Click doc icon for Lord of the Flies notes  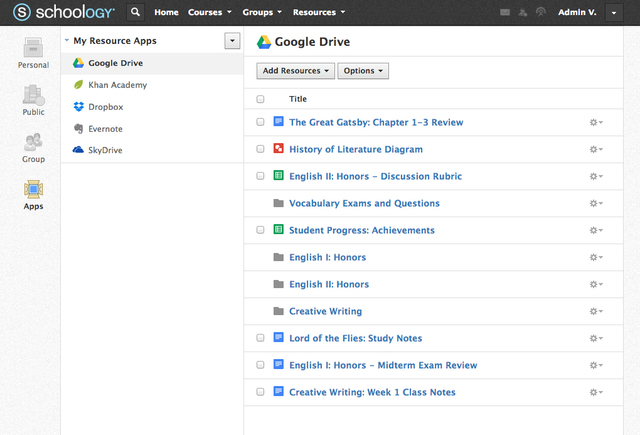pyautogui.click(x=278, y=337)
